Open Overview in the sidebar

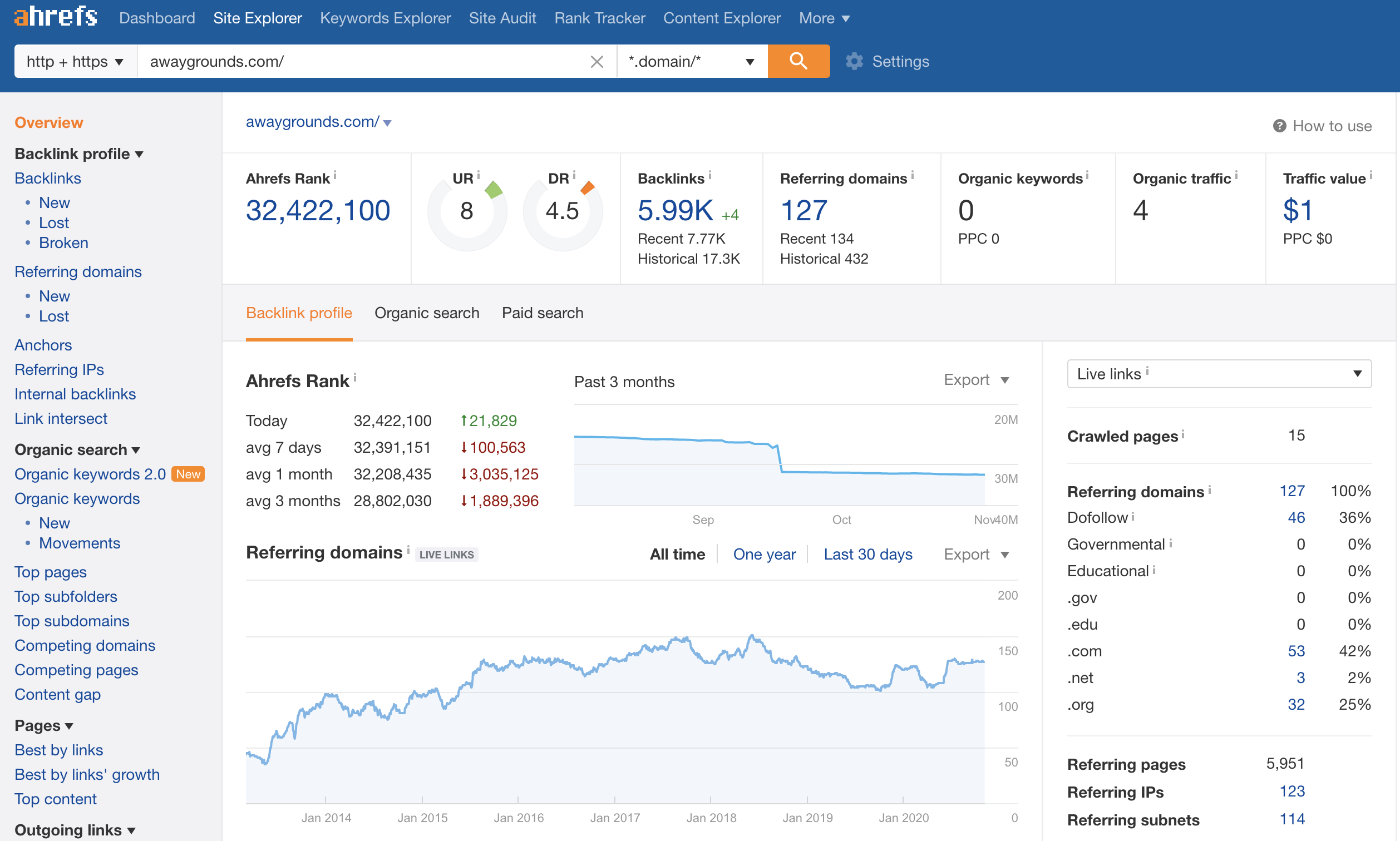click(x=49, y=122)
